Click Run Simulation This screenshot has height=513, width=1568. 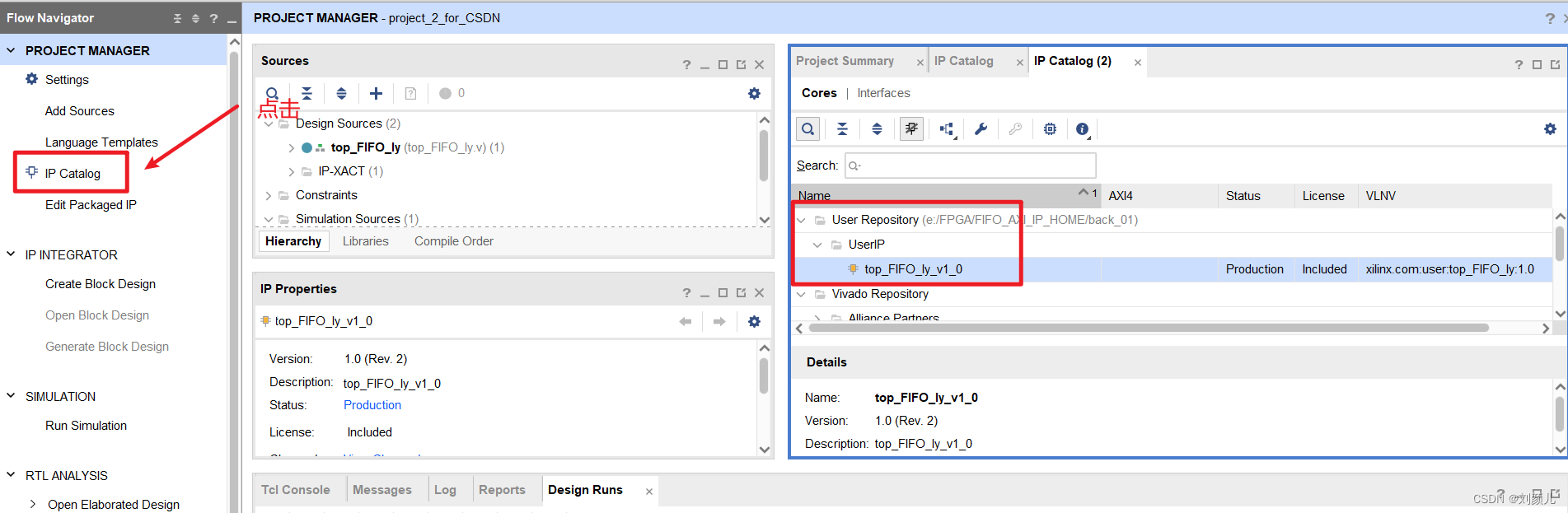point(86,426)
